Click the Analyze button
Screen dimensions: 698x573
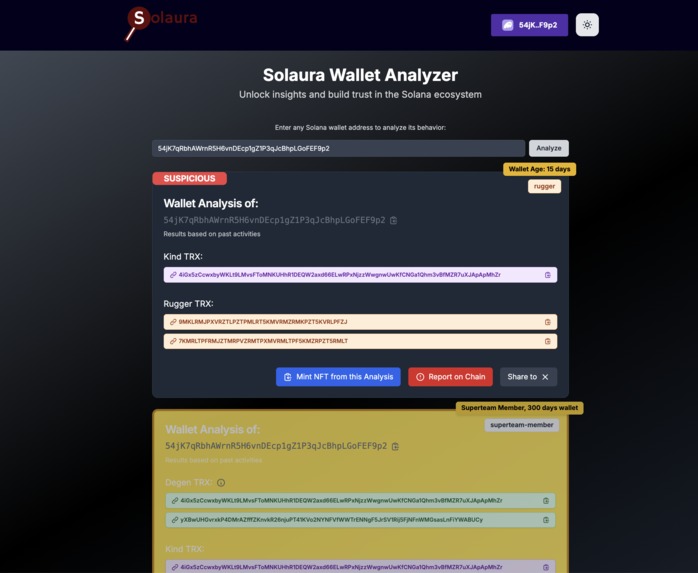pyautogui.click(x=548, y=148)
